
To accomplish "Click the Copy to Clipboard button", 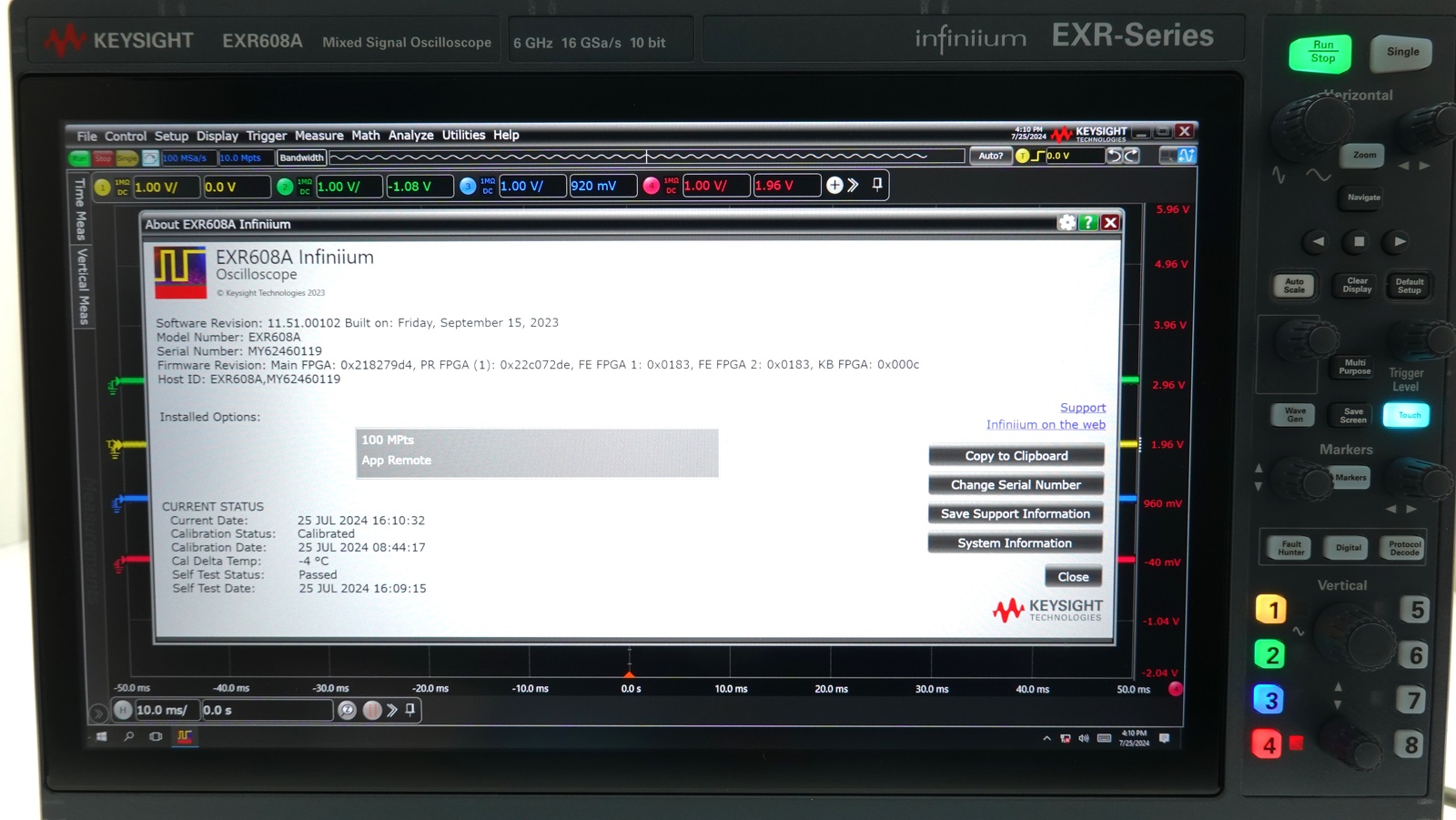I will tap(1016, 456).
